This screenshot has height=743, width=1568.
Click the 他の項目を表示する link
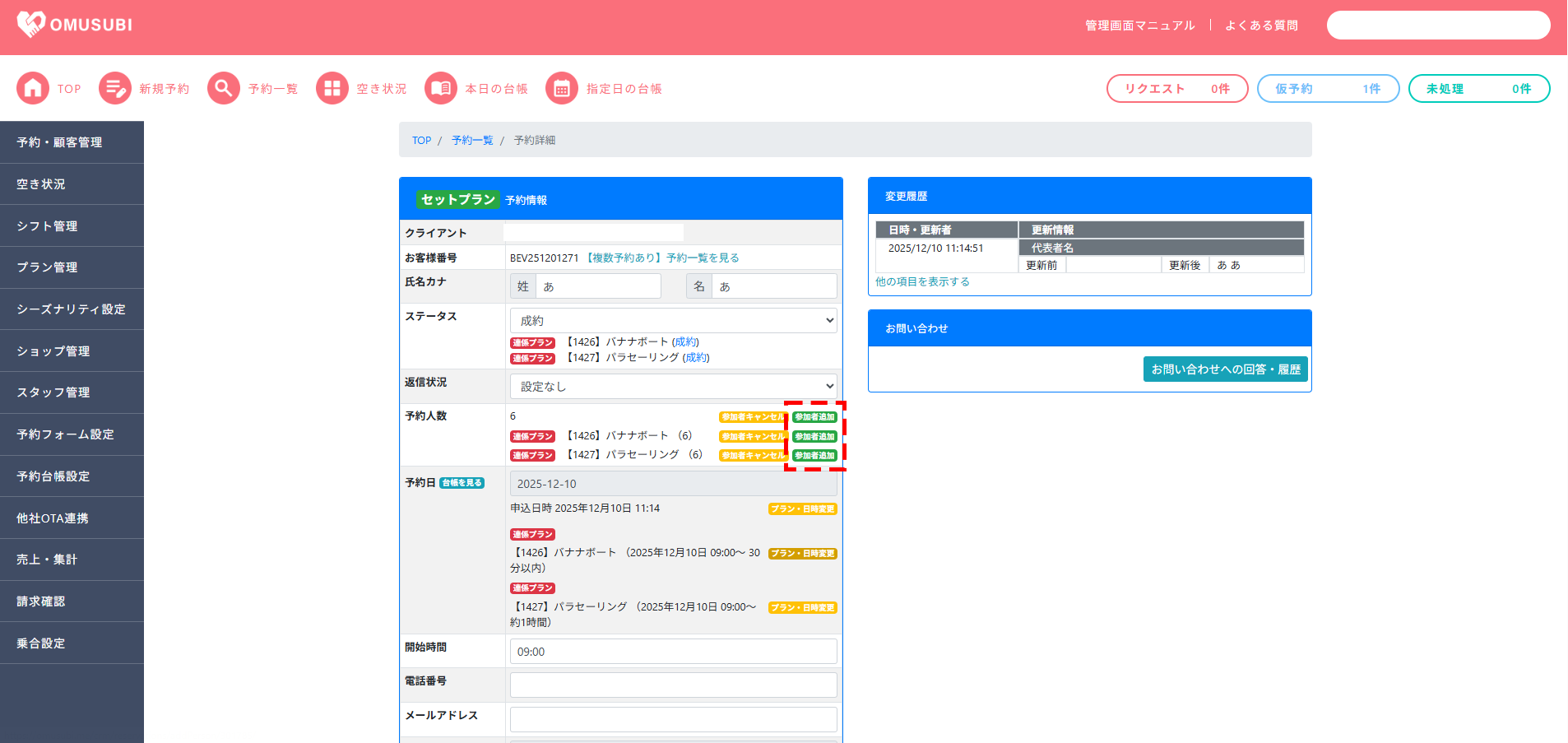pyautogui.click(x=922, y=281)
